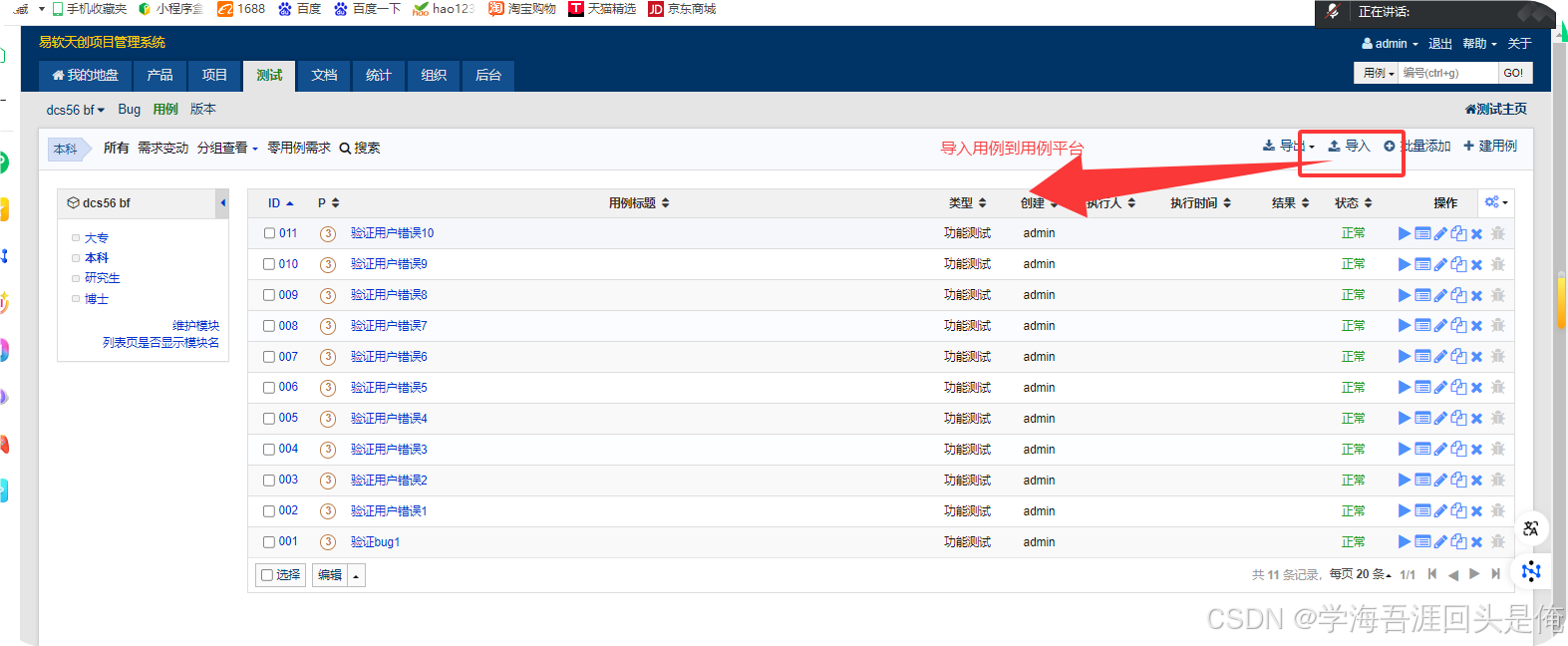
Task: Copy case 验证用户错误7 using copy icon
Action: (x=1459, y=326)
